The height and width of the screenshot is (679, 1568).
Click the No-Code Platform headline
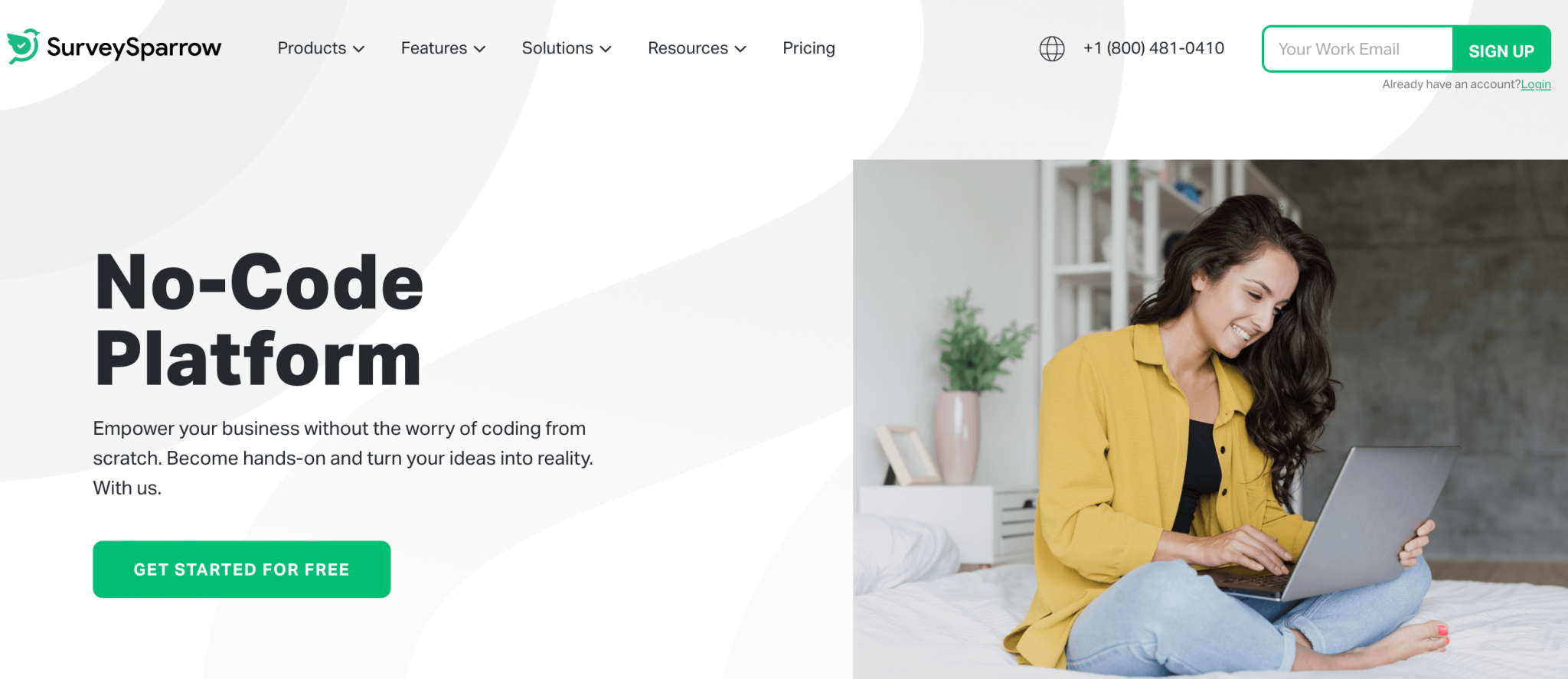coord(259,320)
